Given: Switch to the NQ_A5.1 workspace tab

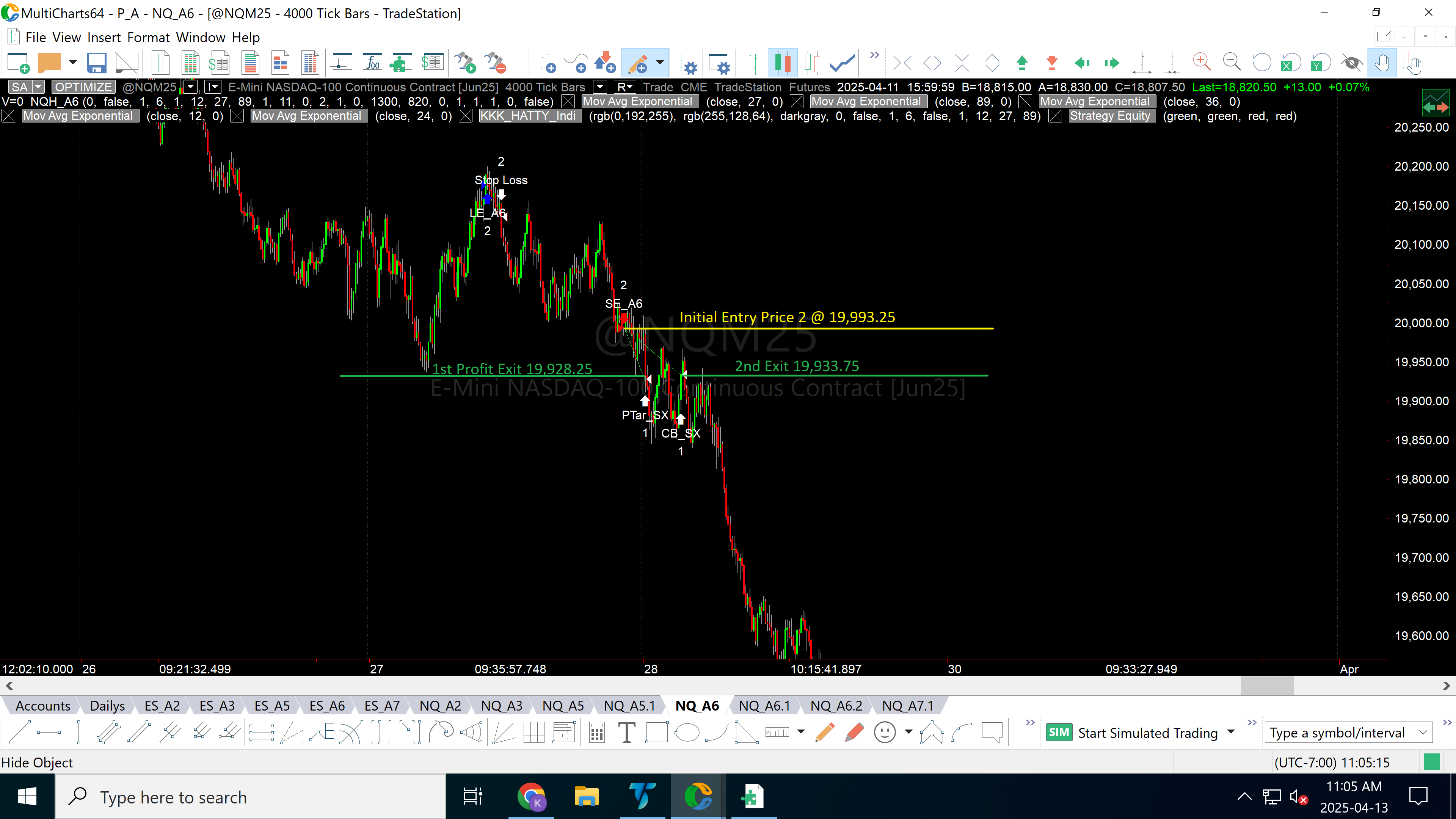Looking at the screenshot, I should coord(629,705).
